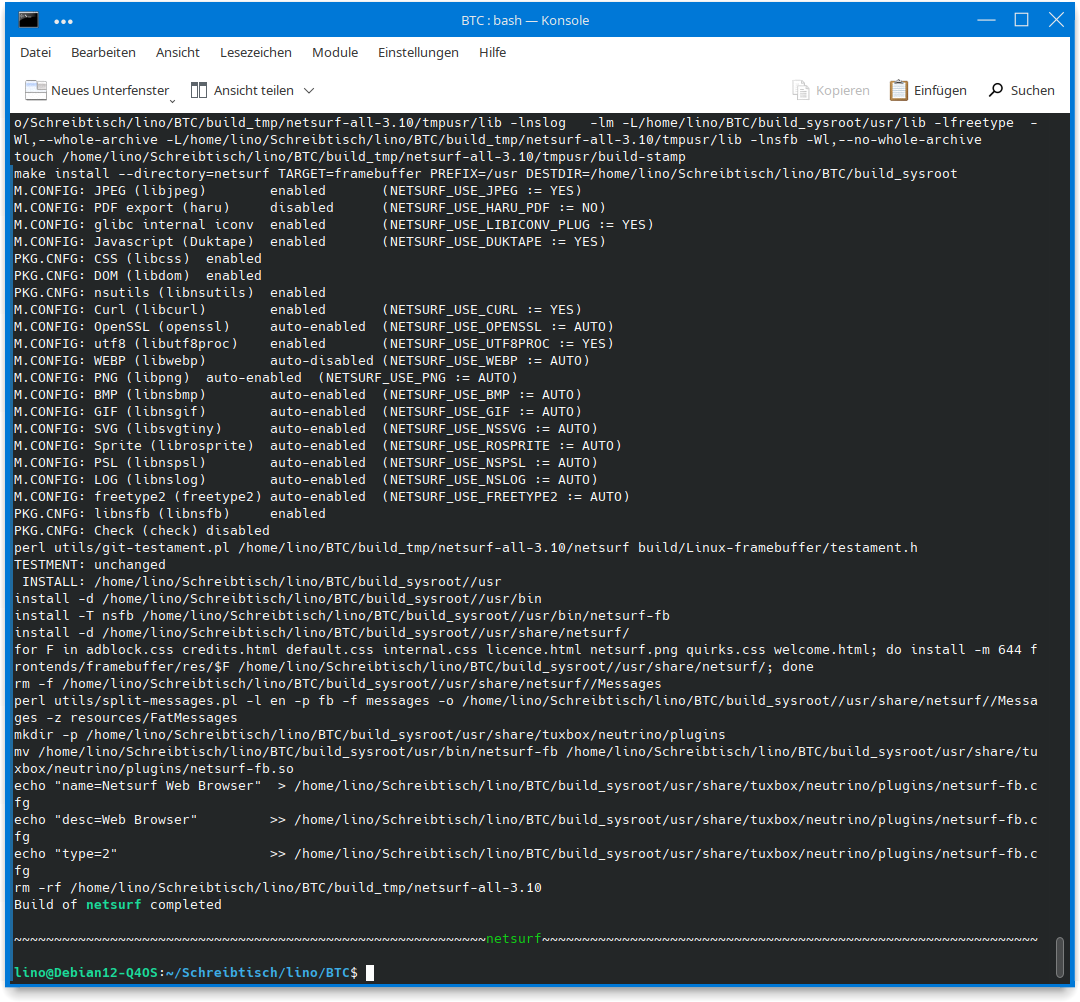Click the Kopieren copy icon
Viewport: 1080px width, 1002px height.
click(x=800, y=90)
